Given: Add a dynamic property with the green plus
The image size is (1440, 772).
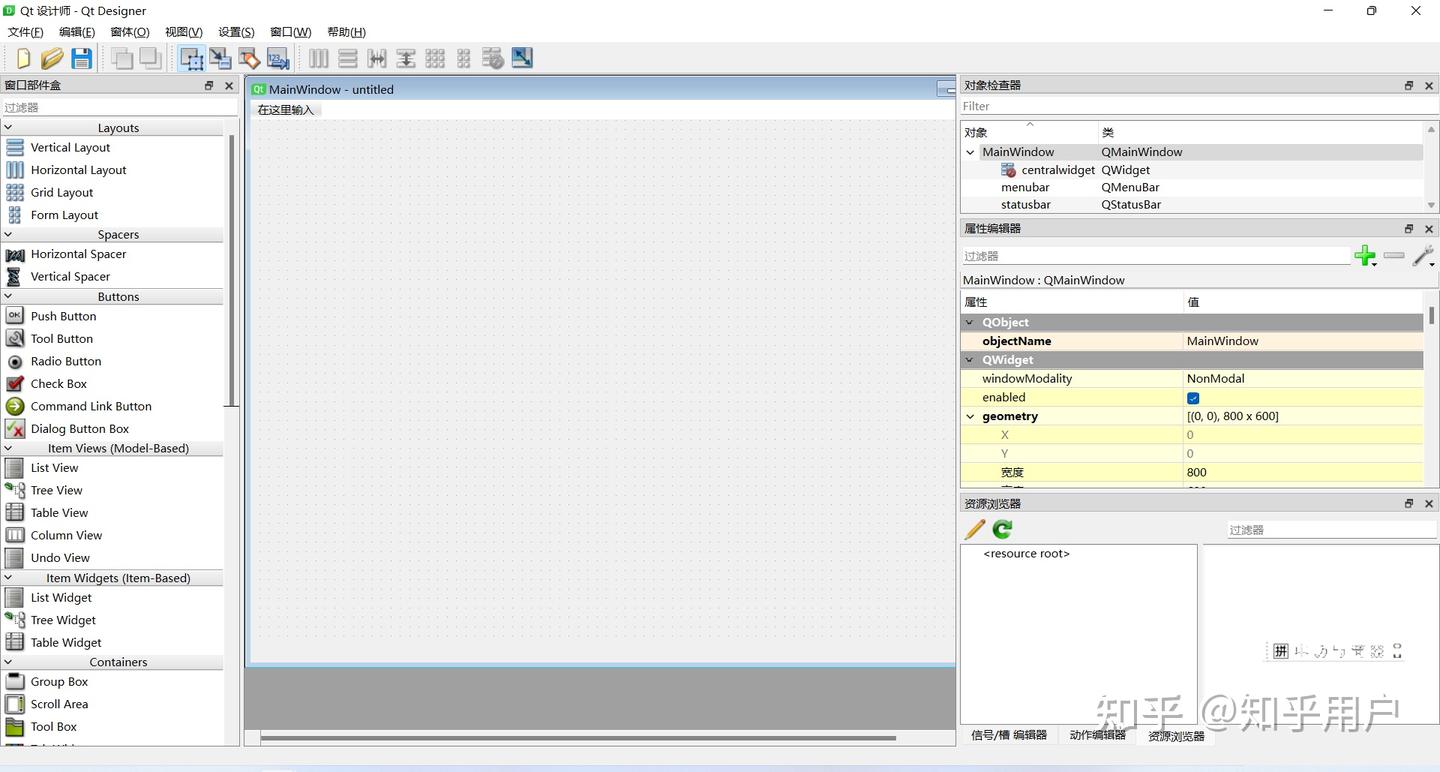Looking at the screenshot, I should (1365, 255).
